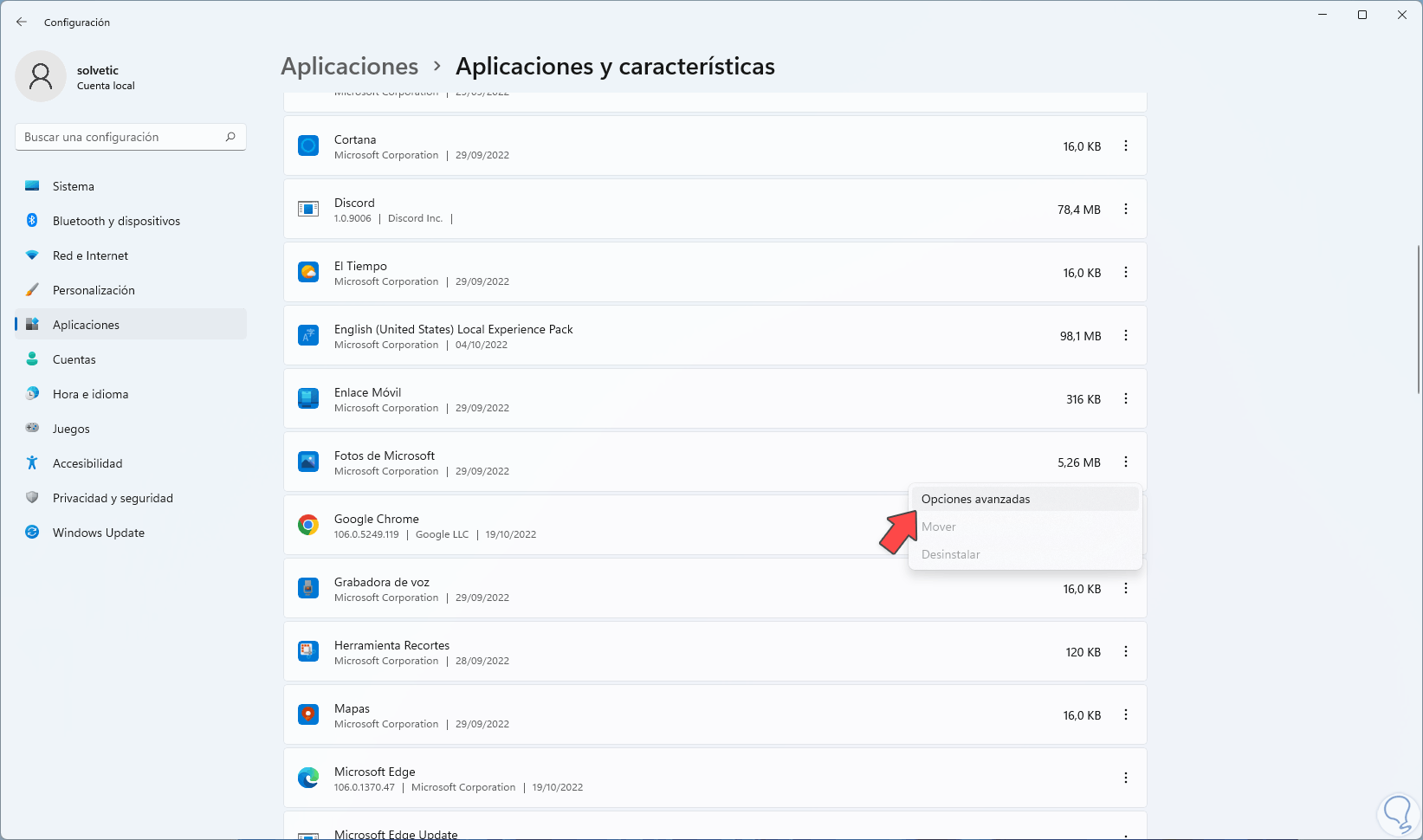The image size is (1423, 840).
Task: Click the Discord app icon
Action: [x=308, y=209]
